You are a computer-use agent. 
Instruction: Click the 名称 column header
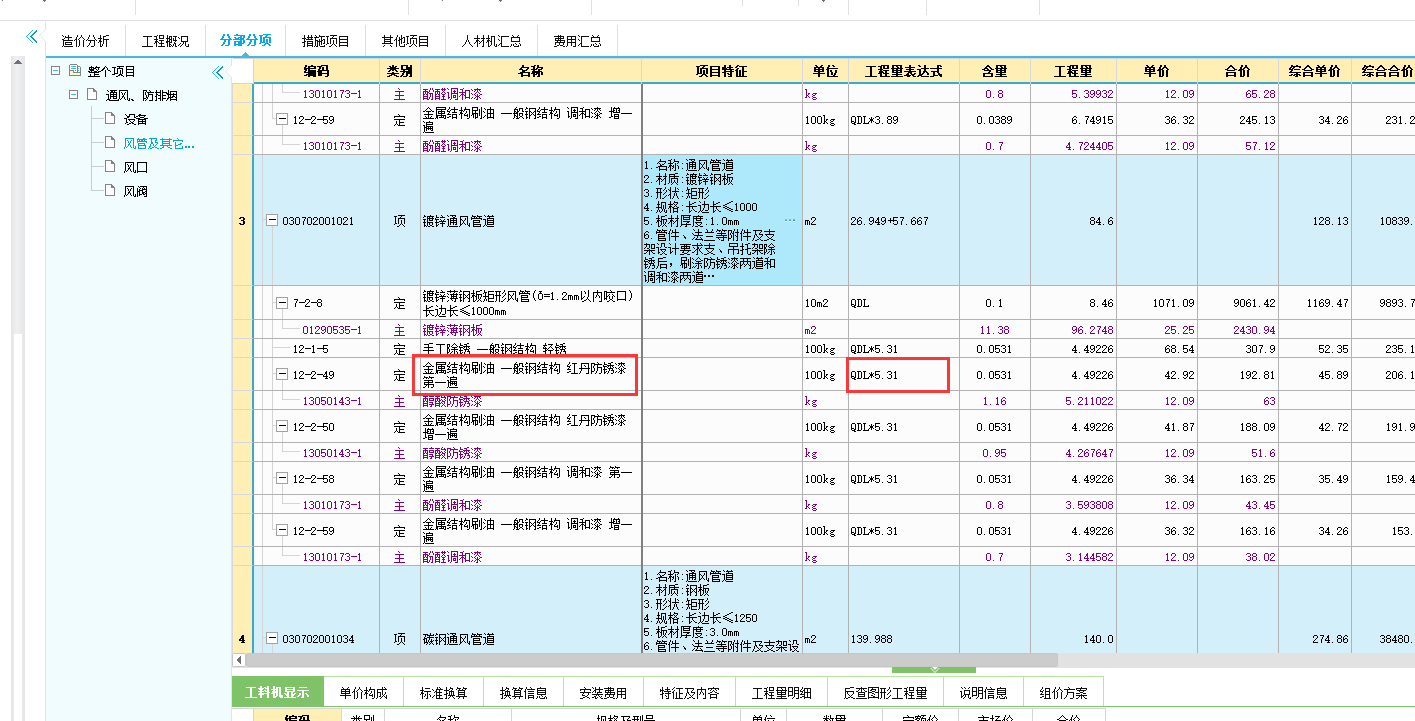click(531, 71)
